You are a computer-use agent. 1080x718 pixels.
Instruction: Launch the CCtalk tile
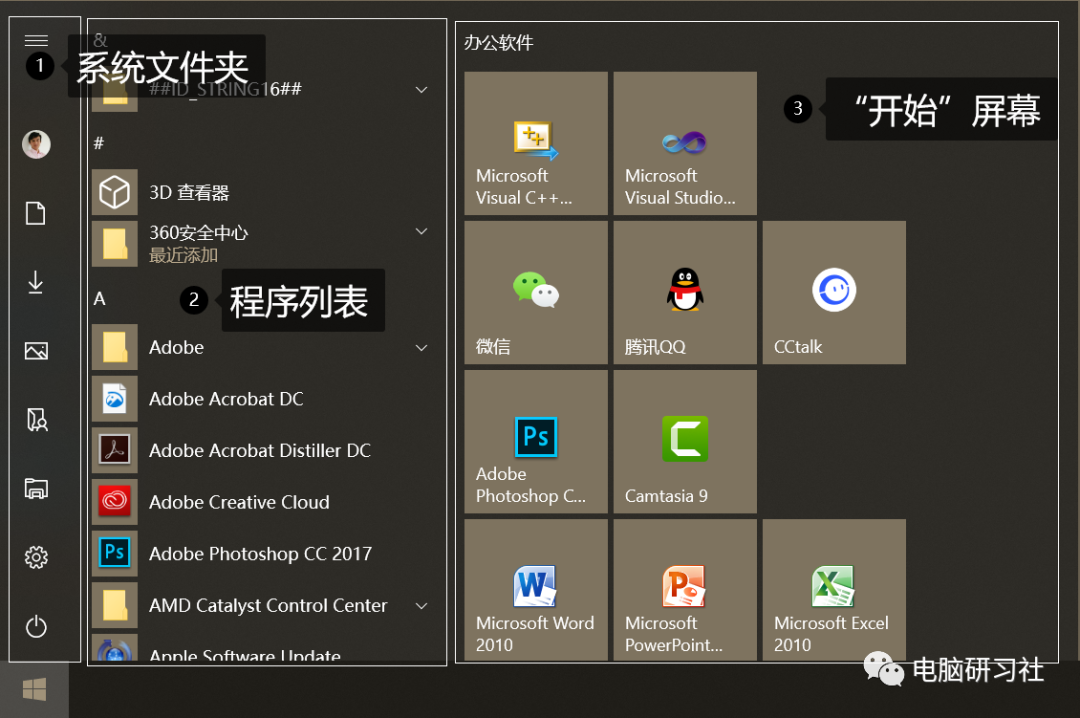click(834, 292)
